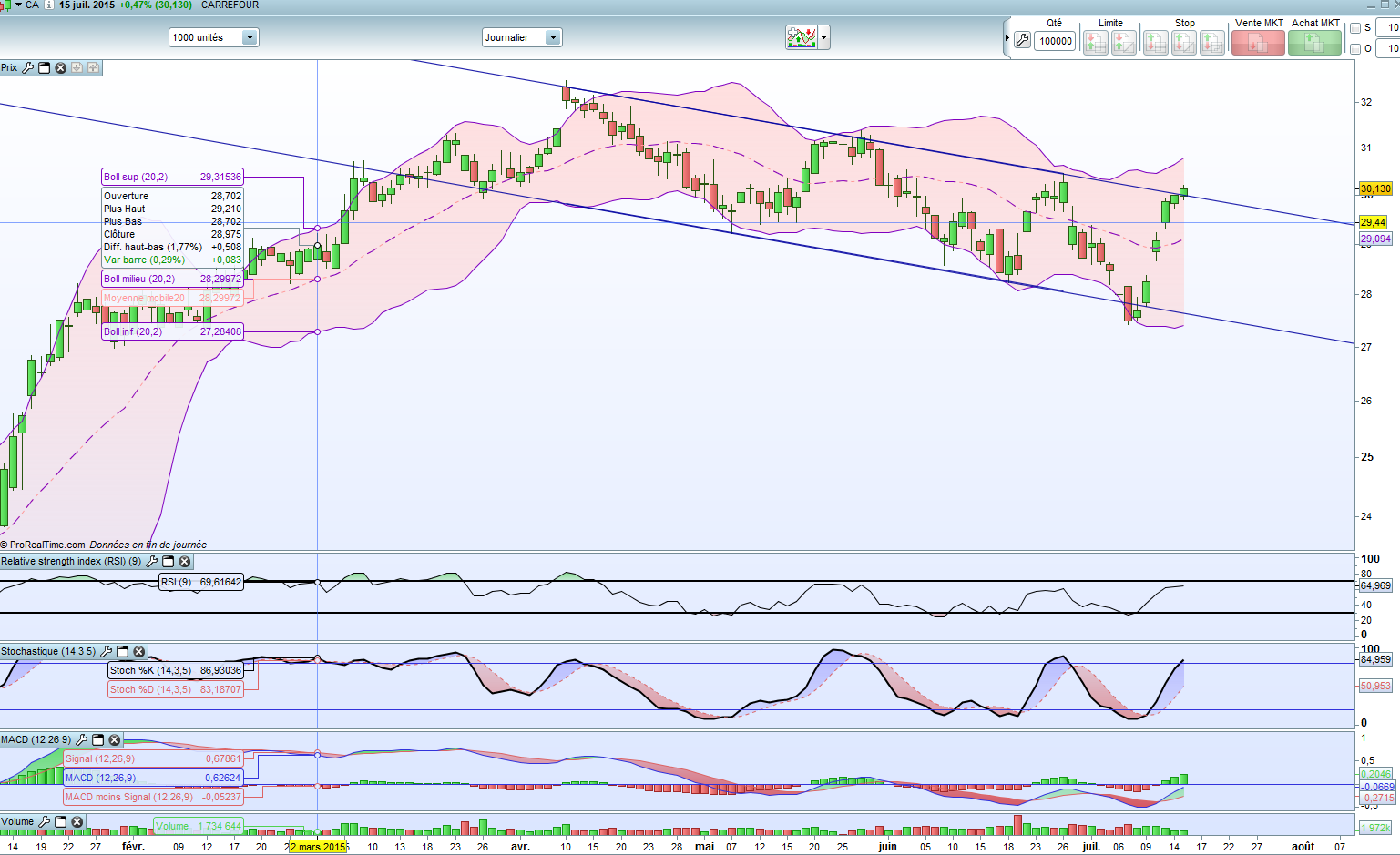Close the Prix panel with X icon
This screenshot has width=1400, height=855.
point(60,68)
